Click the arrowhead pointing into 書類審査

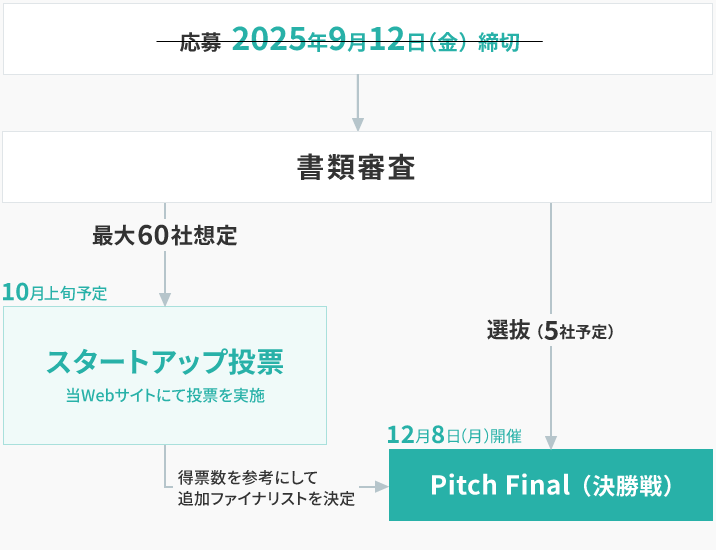[x=358, y=124]
